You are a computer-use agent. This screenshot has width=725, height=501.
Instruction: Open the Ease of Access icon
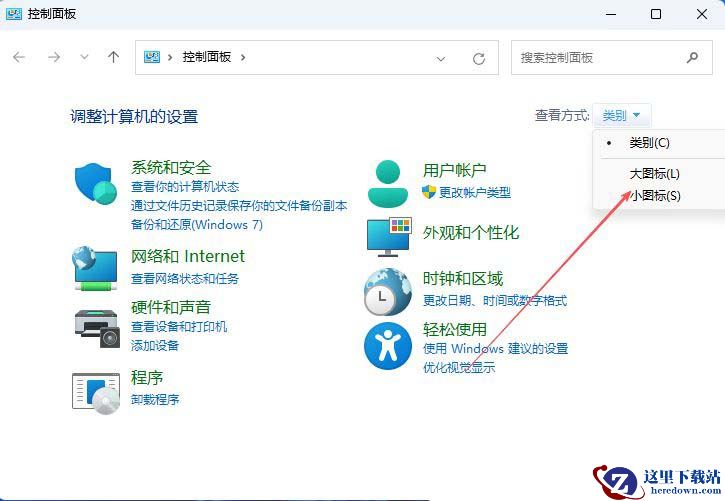(x=387, y=346)
